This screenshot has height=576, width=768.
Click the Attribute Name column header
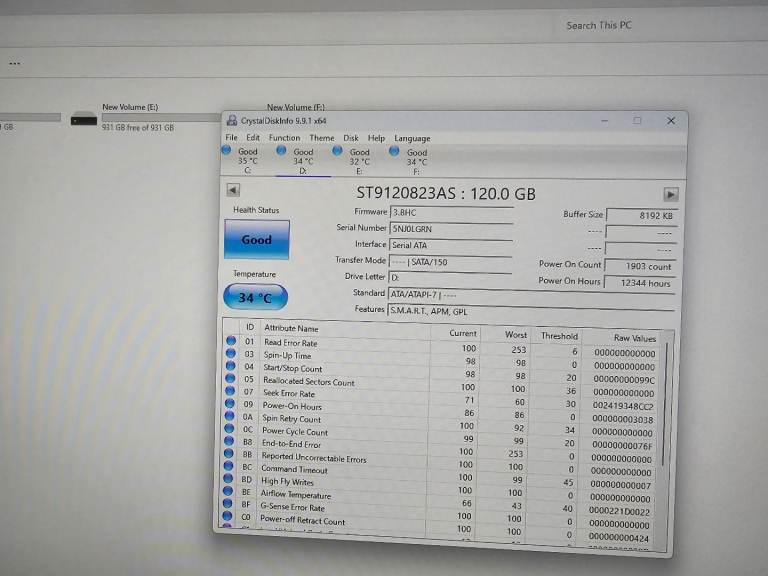point(291,328)
